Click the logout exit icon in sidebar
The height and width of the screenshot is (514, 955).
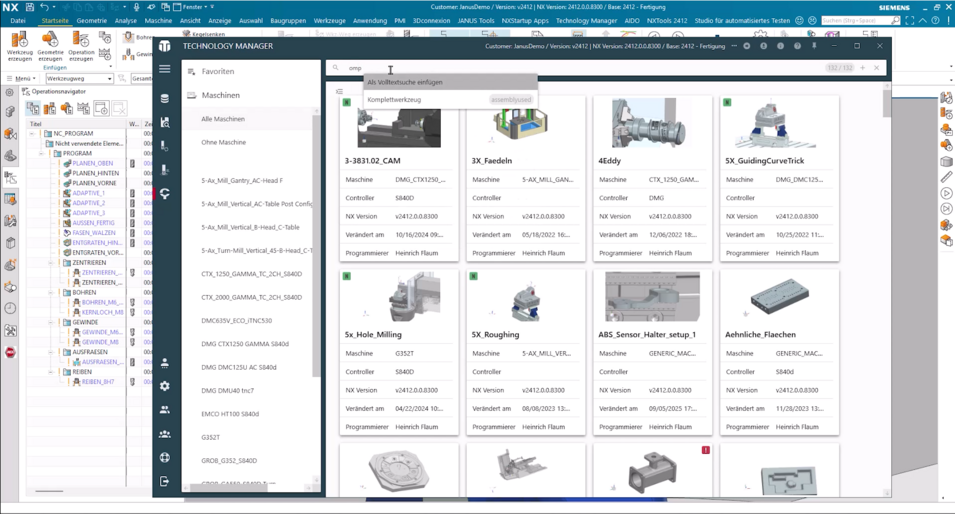click(x=164, y=482)
